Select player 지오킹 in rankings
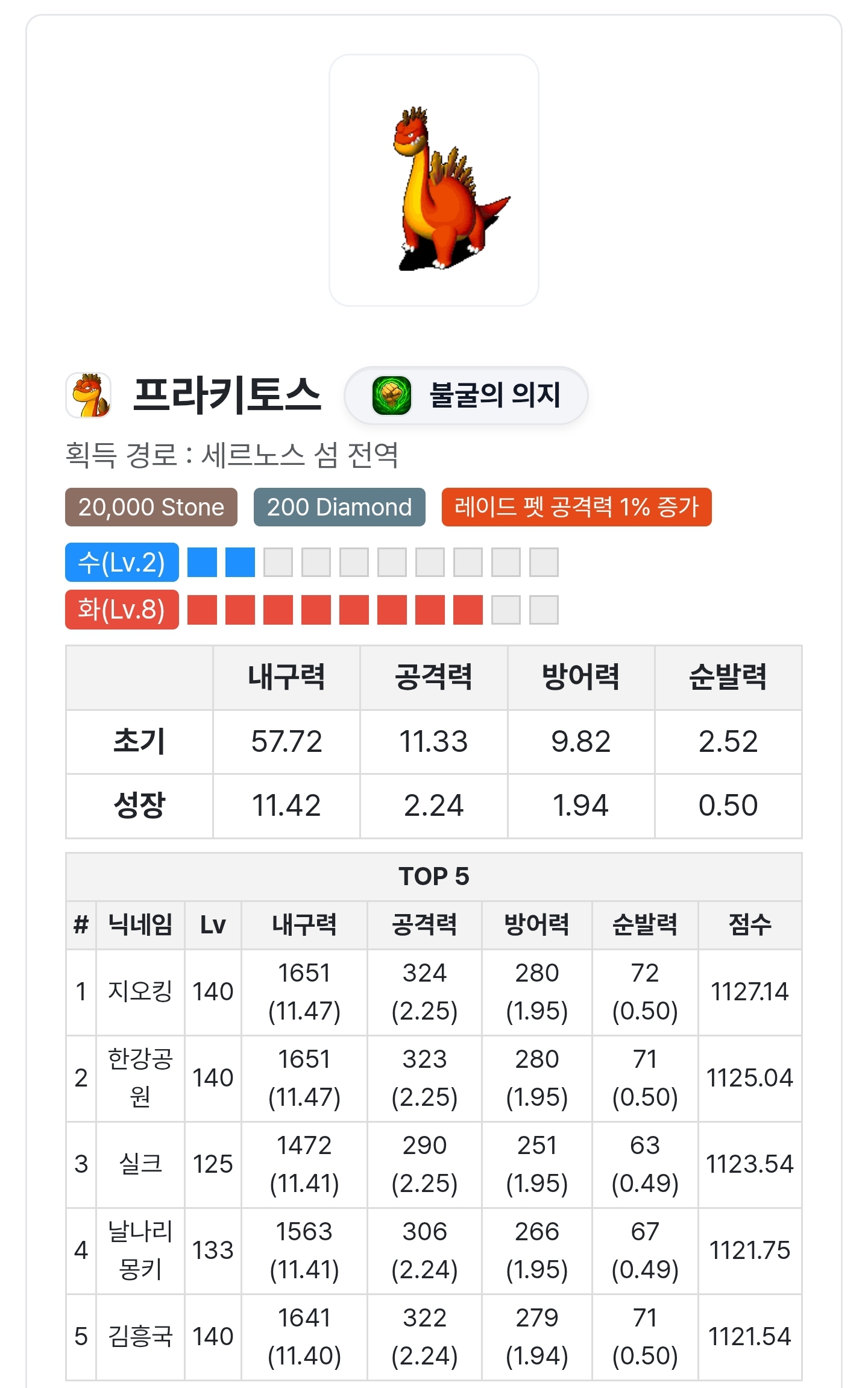The height and width of the screenshot is (1388, 868). [140, 992]
